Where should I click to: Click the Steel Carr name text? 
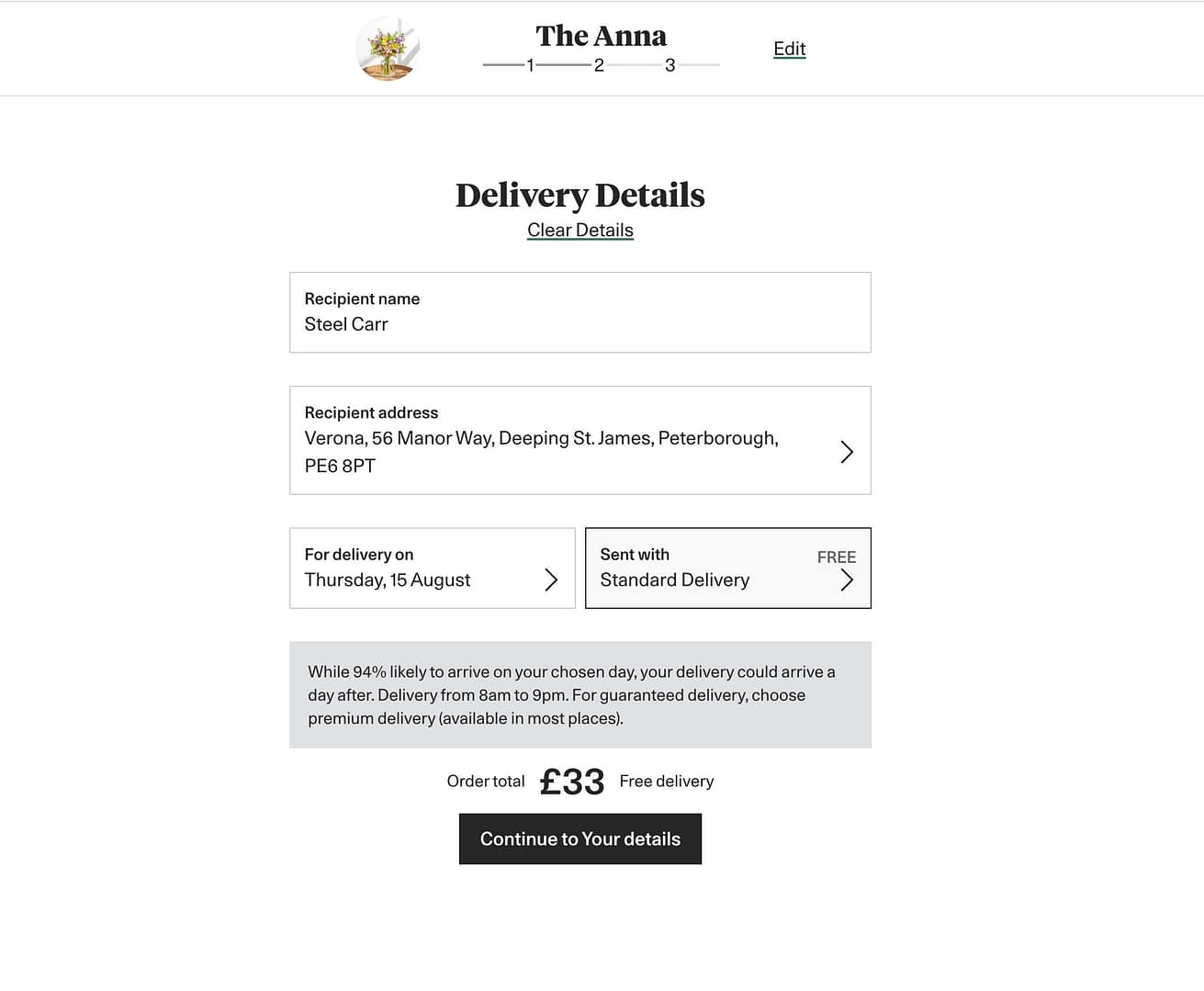pos(346,324)
